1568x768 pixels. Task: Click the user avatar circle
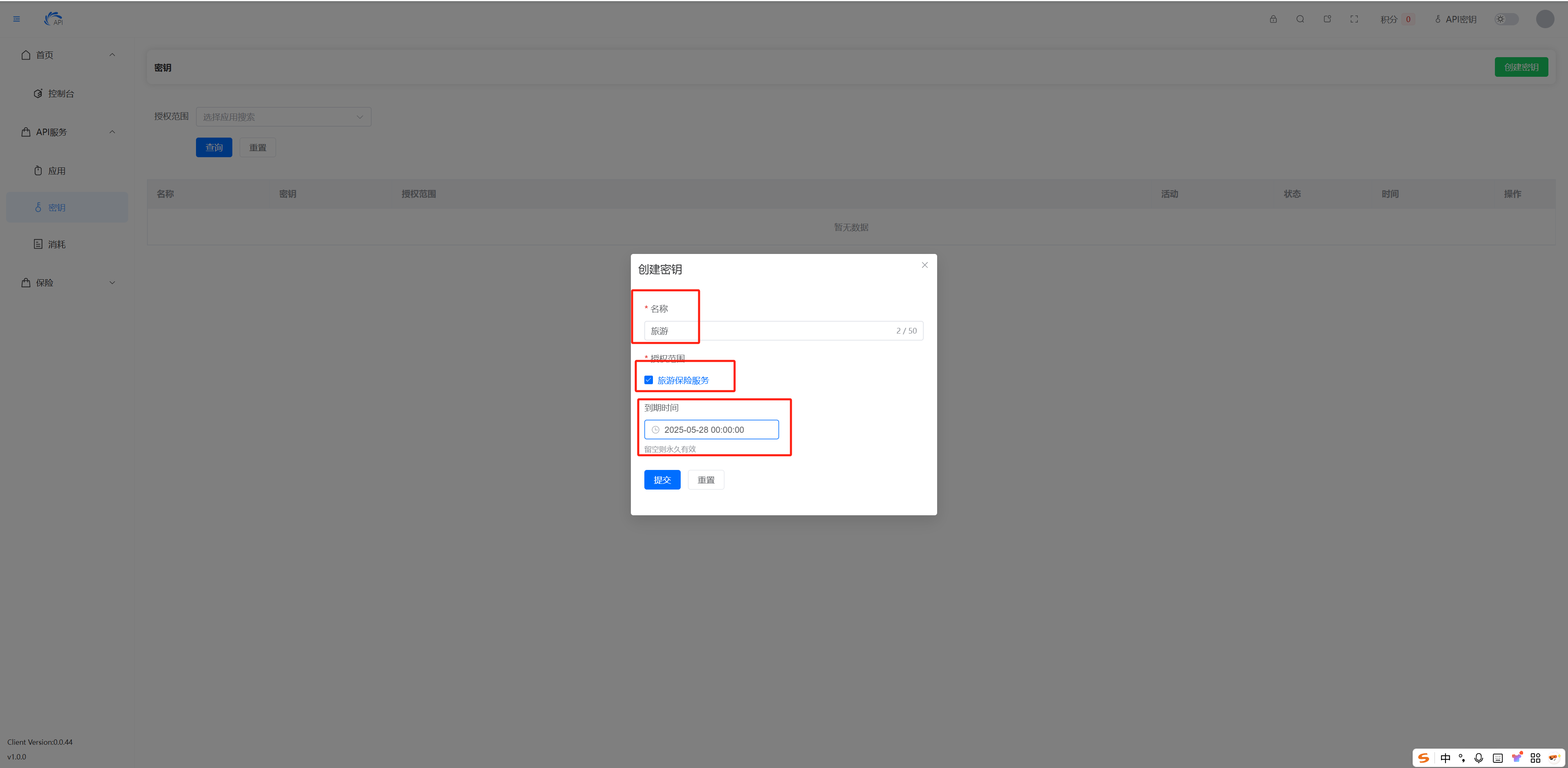coord(1545,19)
